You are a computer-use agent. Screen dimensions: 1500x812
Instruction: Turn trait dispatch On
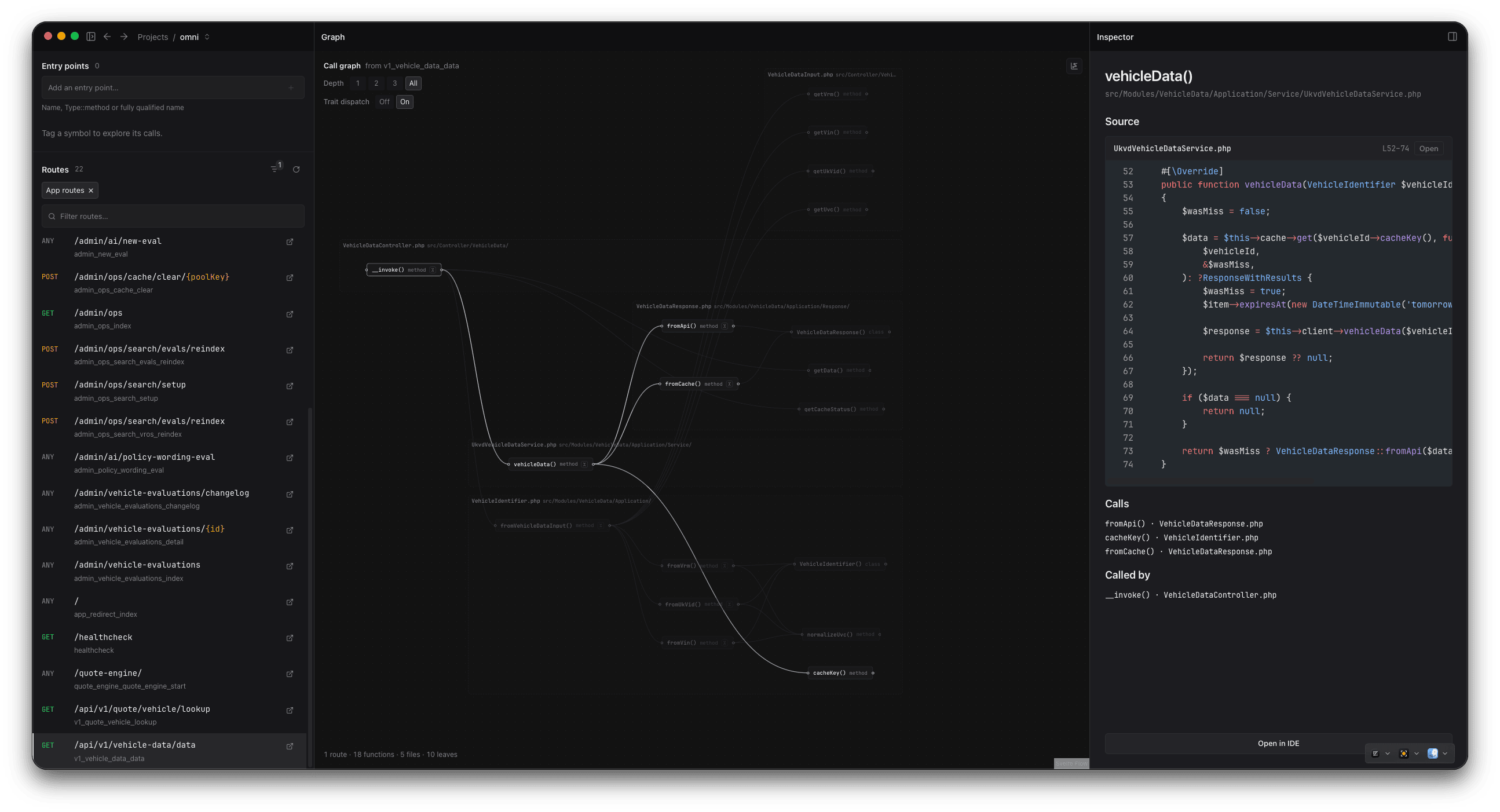click(405, 102)
